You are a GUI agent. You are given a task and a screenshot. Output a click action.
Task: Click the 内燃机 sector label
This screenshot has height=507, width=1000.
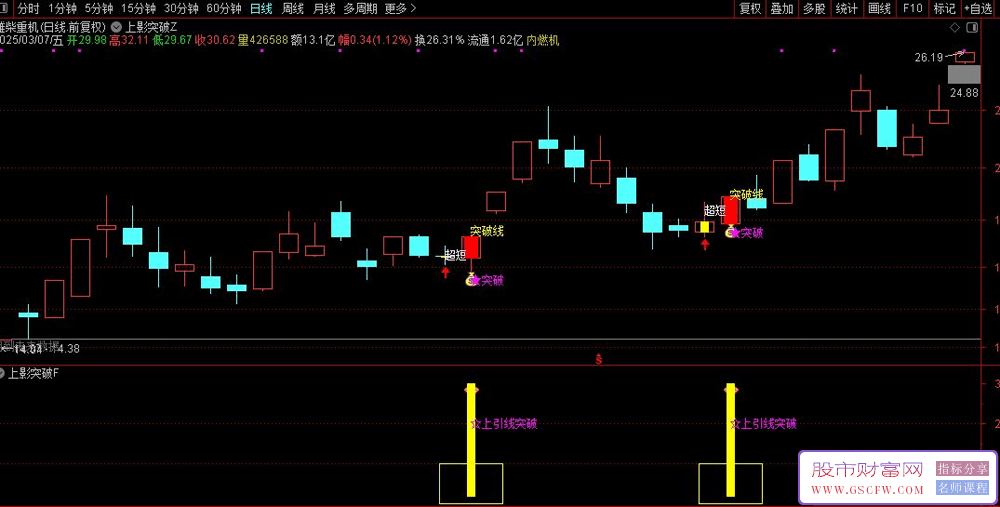[x=543, y=40]
